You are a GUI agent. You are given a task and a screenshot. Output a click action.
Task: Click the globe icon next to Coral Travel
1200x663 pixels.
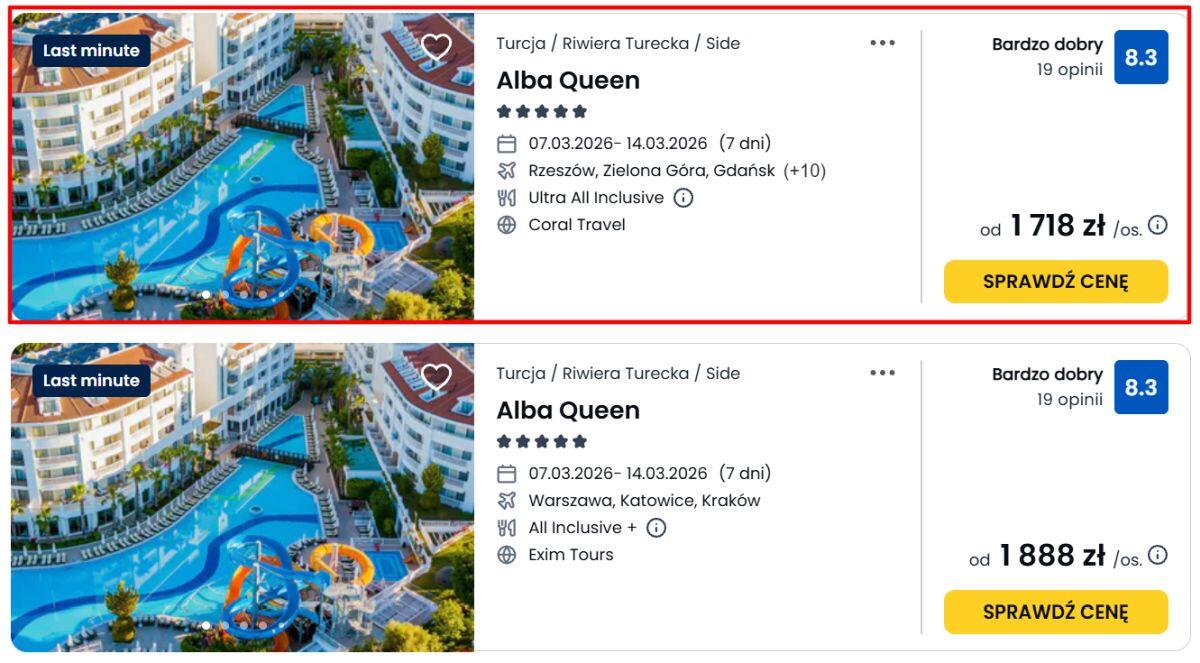click(x=507, y=225)
